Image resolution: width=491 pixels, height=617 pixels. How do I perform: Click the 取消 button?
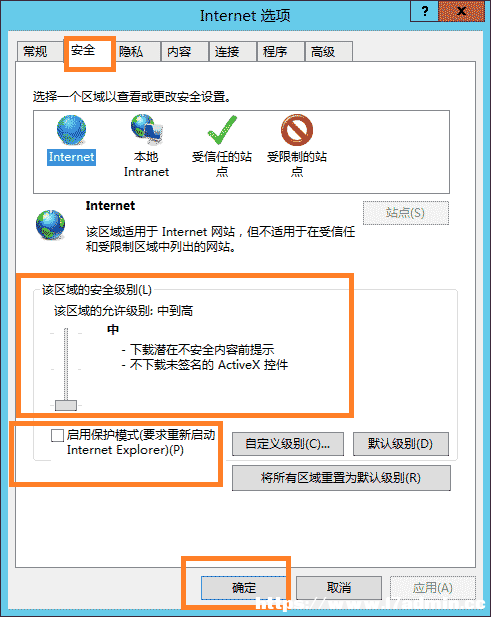pyautogui.click(x=339, y=588)
